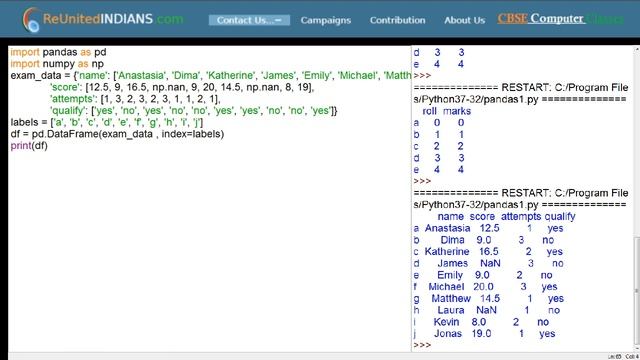Open the Campaigns menu item

(x=326, y=20)
